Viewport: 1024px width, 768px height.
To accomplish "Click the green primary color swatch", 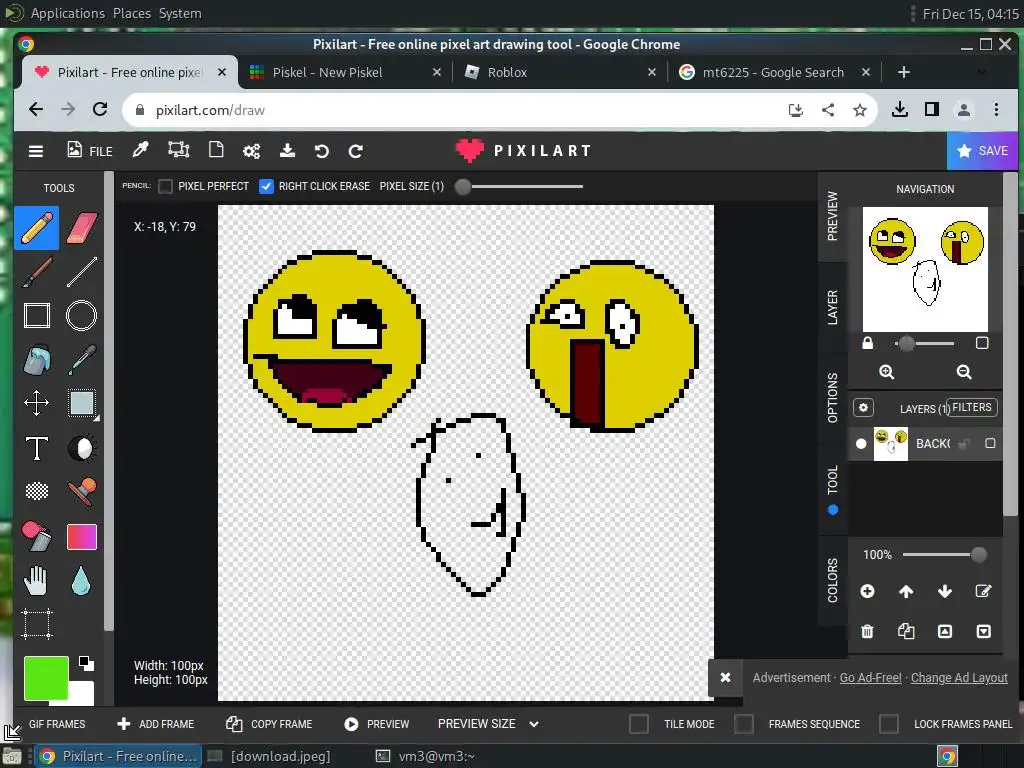I will point(46,679).
